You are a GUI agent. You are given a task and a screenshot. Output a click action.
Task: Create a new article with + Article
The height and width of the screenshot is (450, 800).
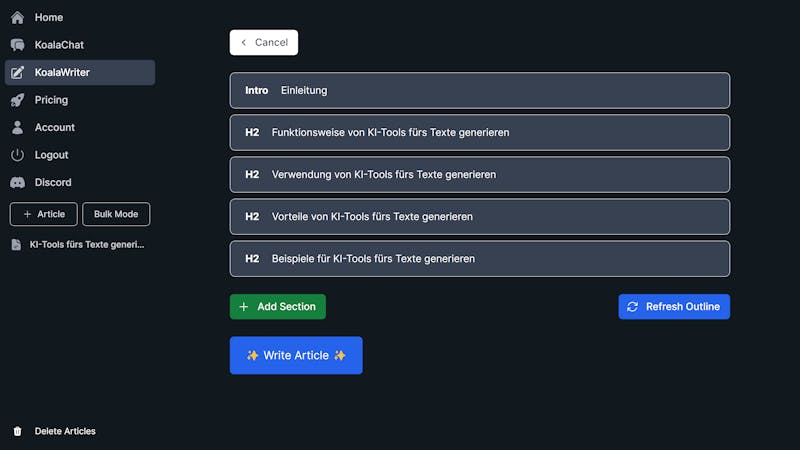tap(43, 214)
